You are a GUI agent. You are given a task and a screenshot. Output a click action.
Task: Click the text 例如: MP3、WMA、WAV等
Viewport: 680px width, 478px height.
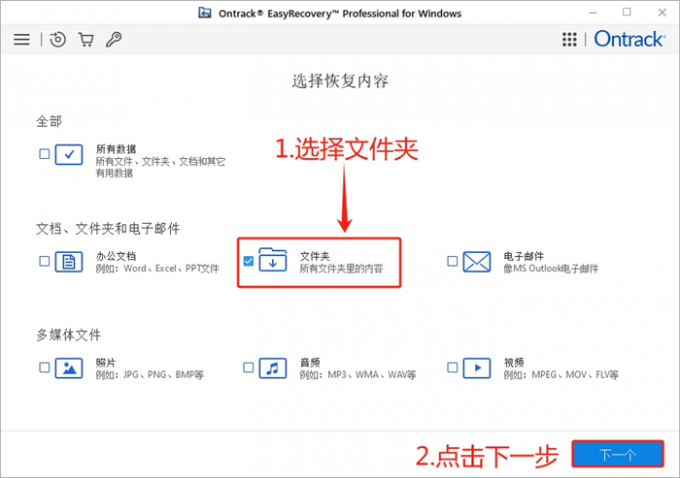358,375
